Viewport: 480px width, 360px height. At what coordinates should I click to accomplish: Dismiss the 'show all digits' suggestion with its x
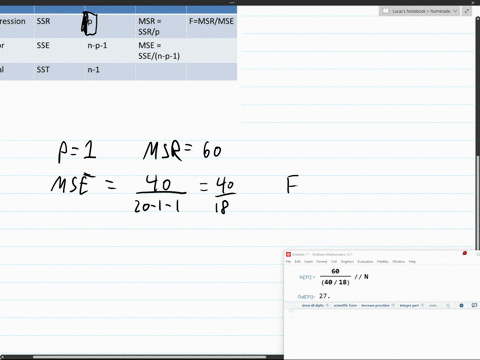[x=327, y=305]
